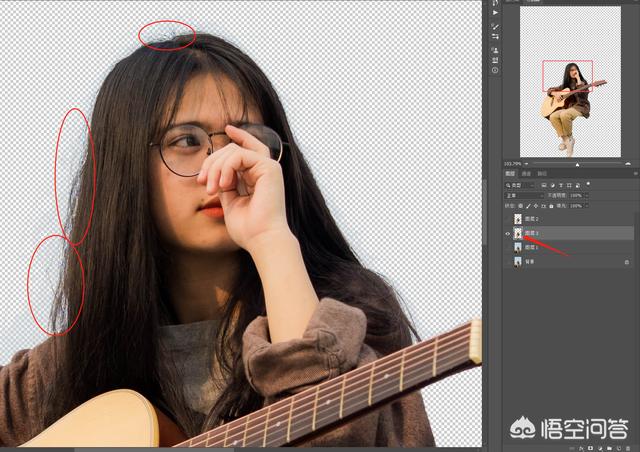
Task: Switch to the 路径 paths tab
Action: 541,174
